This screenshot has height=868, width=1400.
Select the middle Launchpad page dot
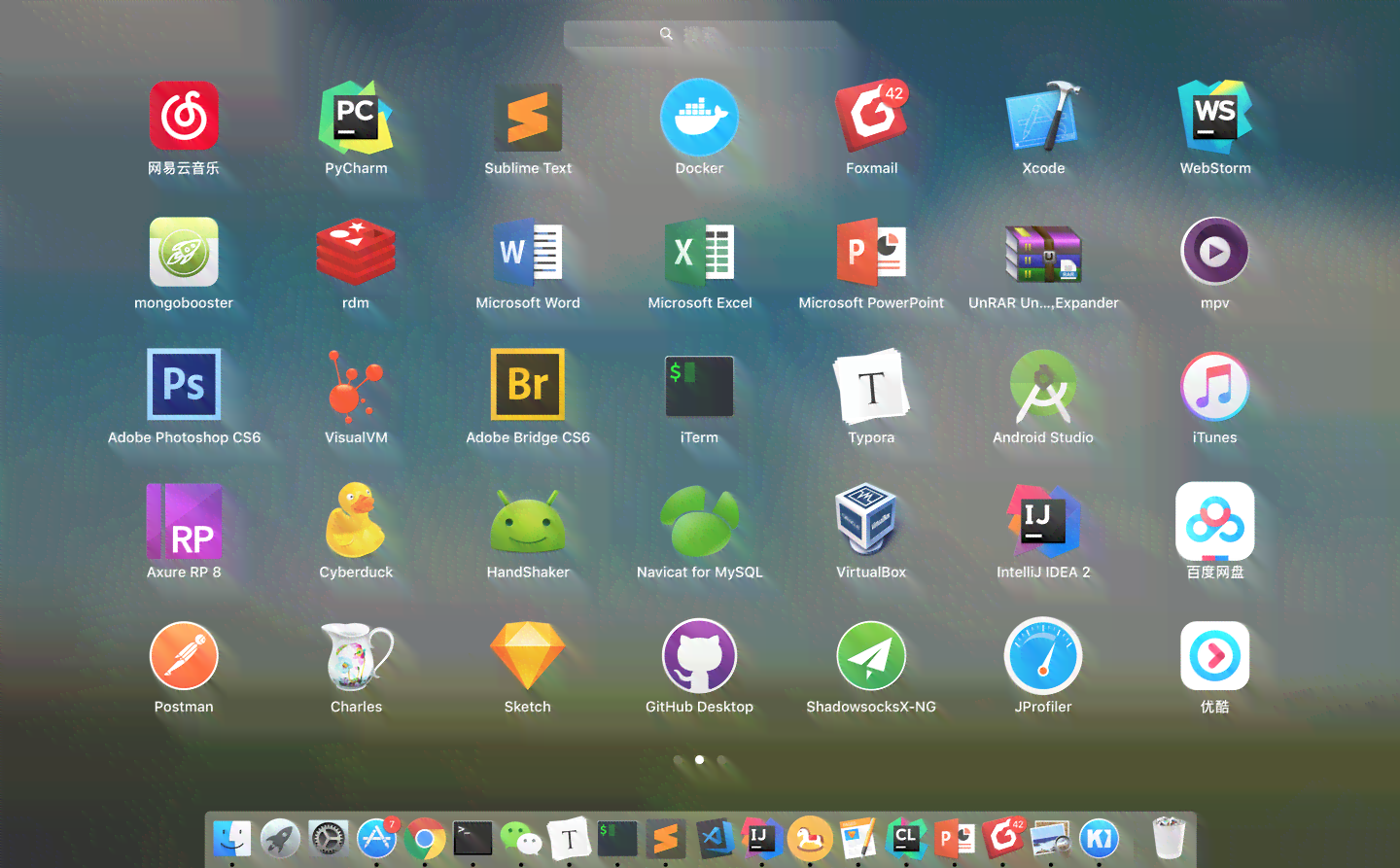click(x=699, y=760)
